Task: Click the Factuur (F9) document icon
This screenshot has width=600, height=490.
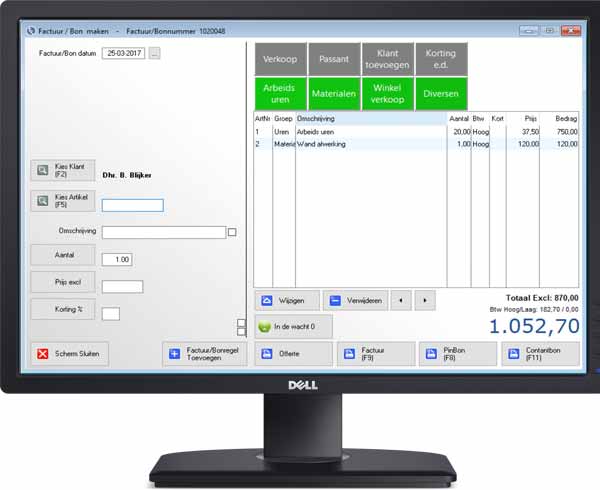Action: (349, 354)
